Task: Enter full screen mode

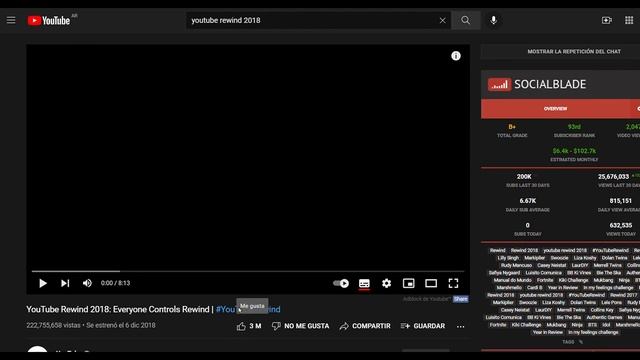Action: click(453, 283)
